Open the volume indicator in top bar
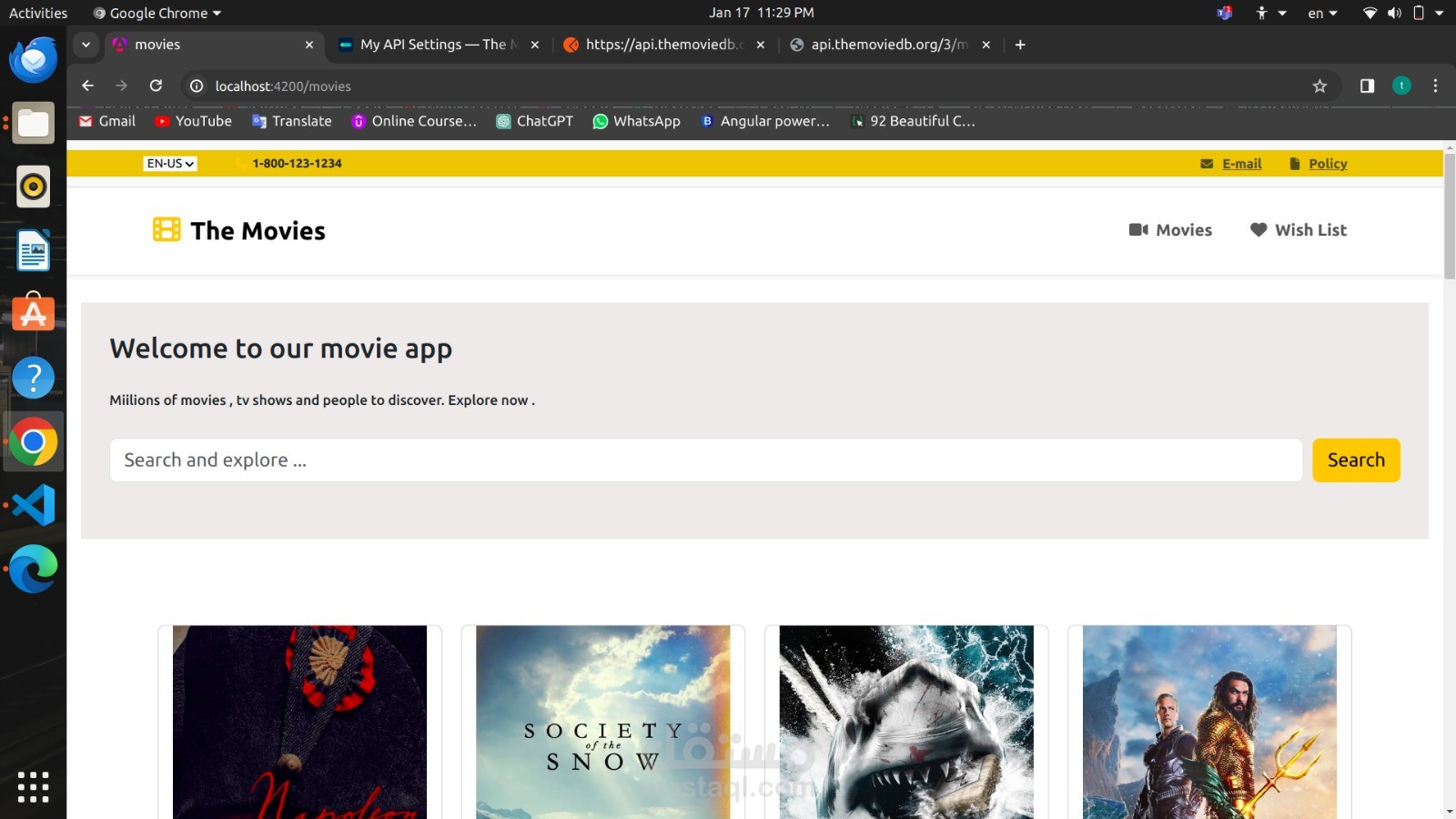 1394,13
